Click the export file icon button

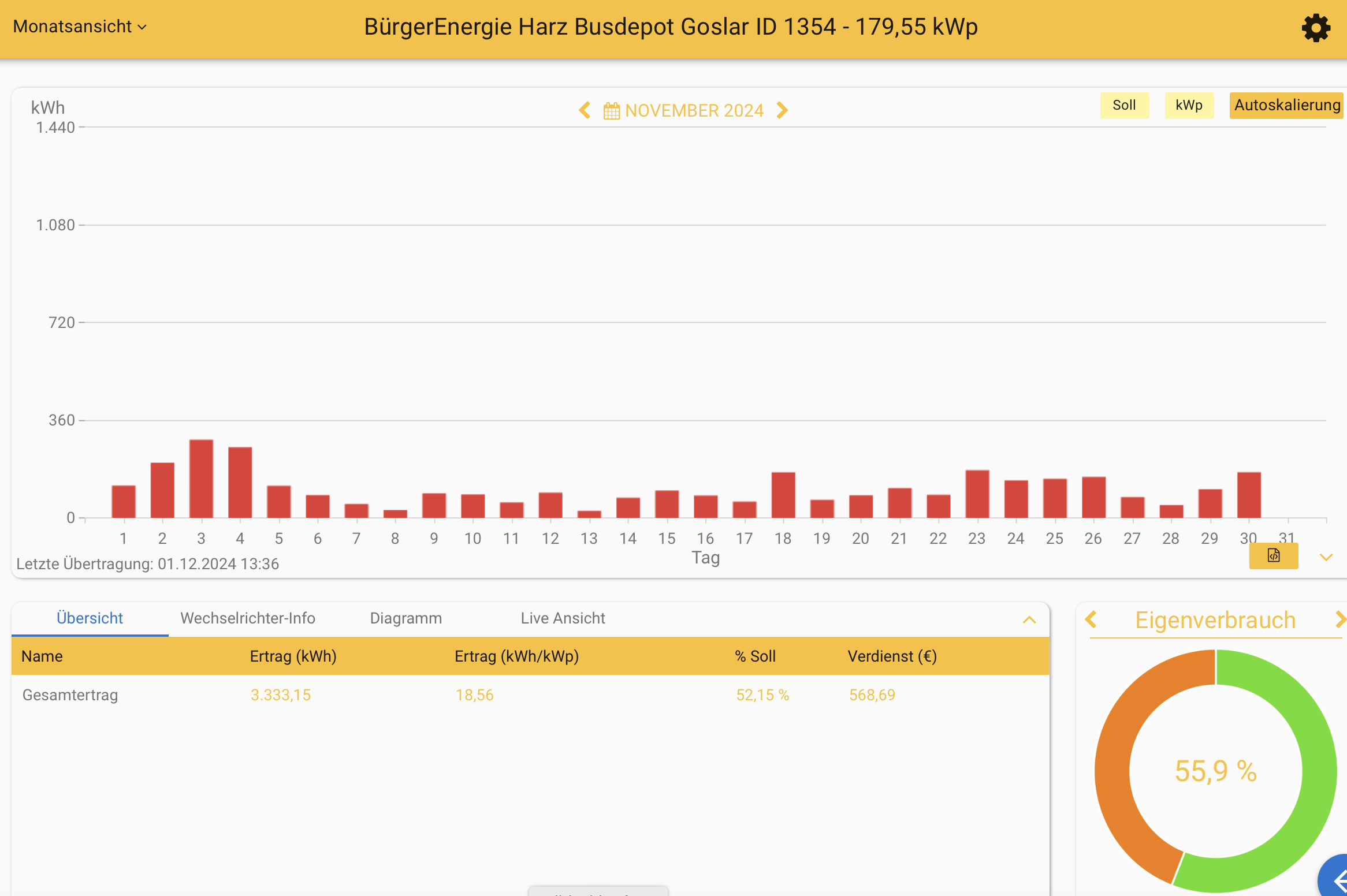(x=1273, y=556)
